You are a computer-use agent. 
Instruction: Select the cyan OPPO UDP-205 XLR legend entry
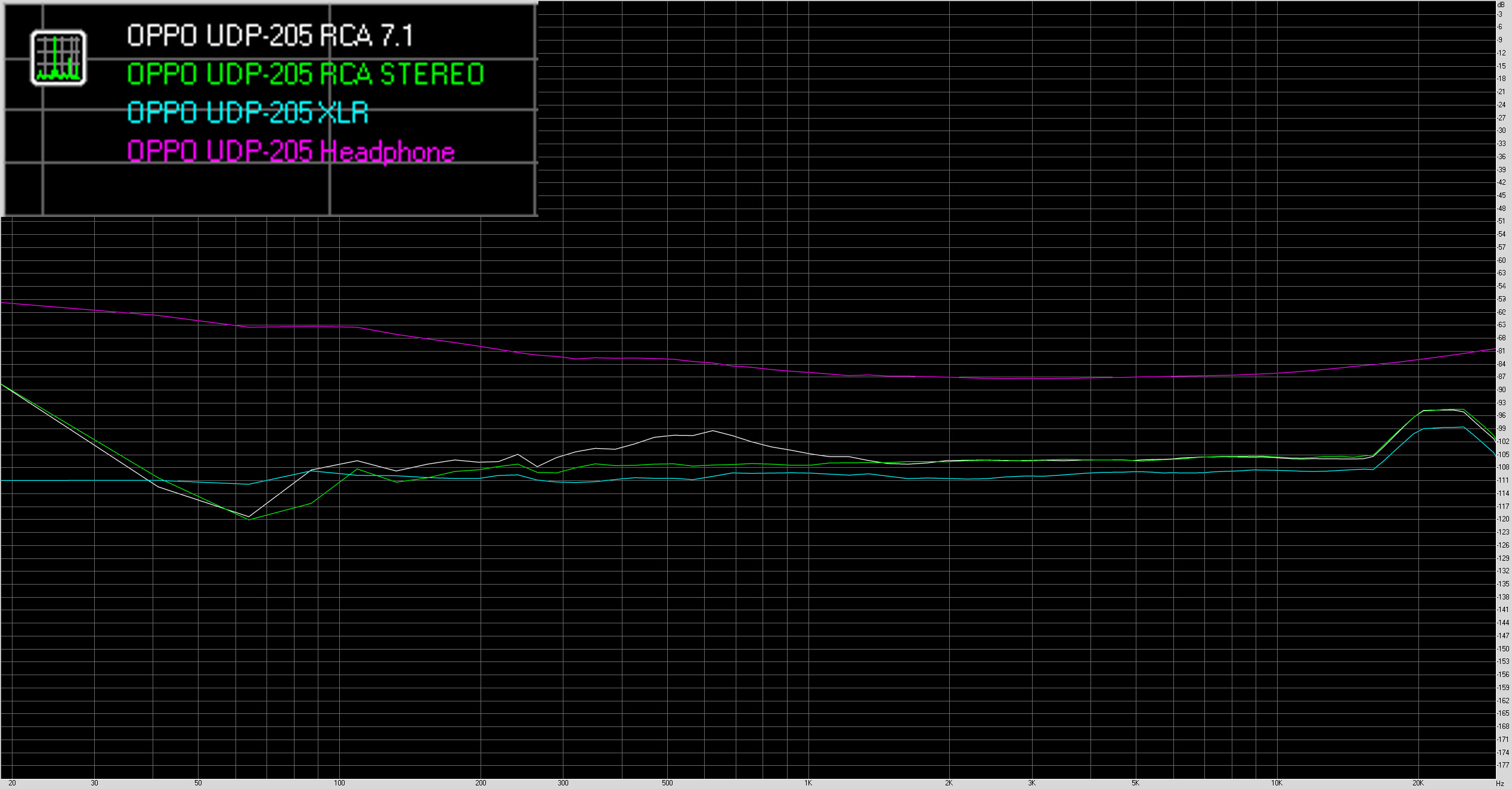point(247,112)
